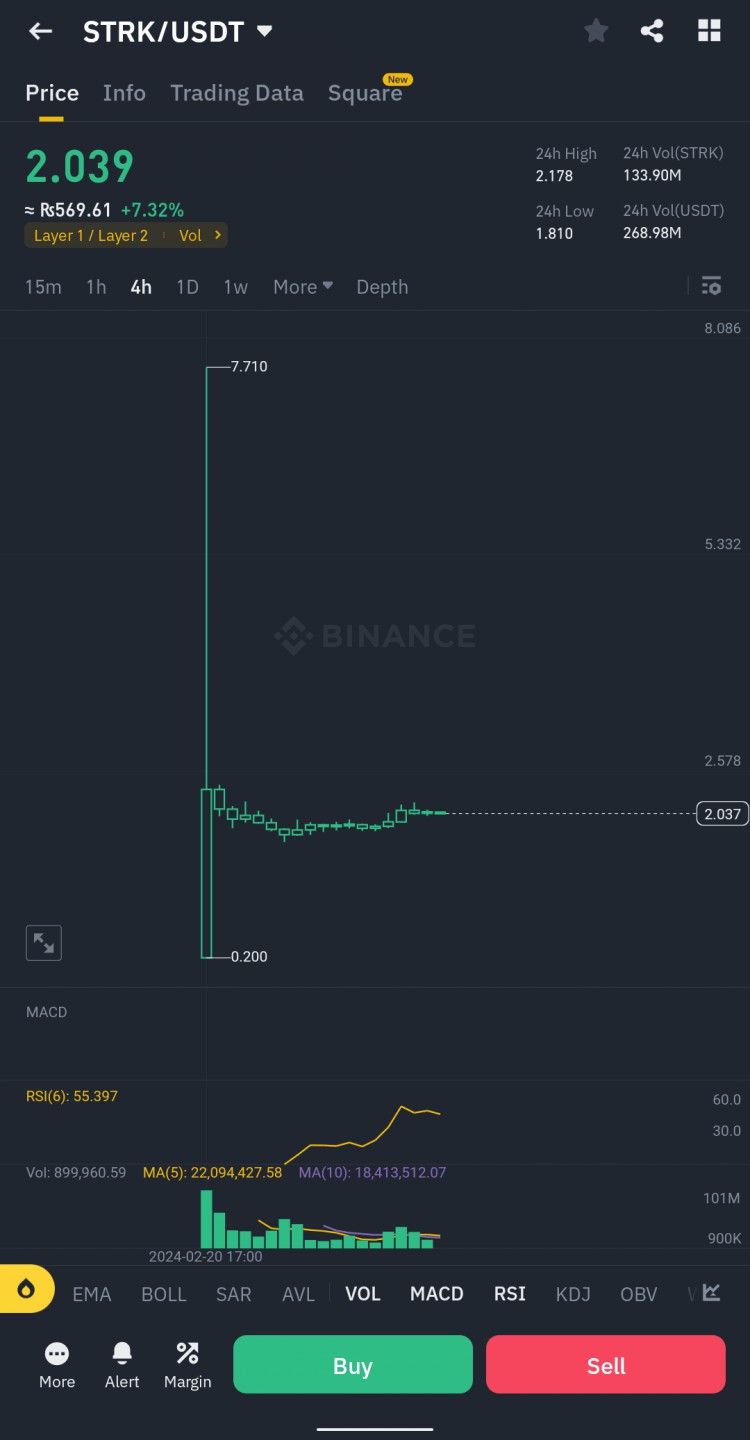750x1440 pixels.
Task: Tap the yellow flame icon
Action: (26, 1289)
